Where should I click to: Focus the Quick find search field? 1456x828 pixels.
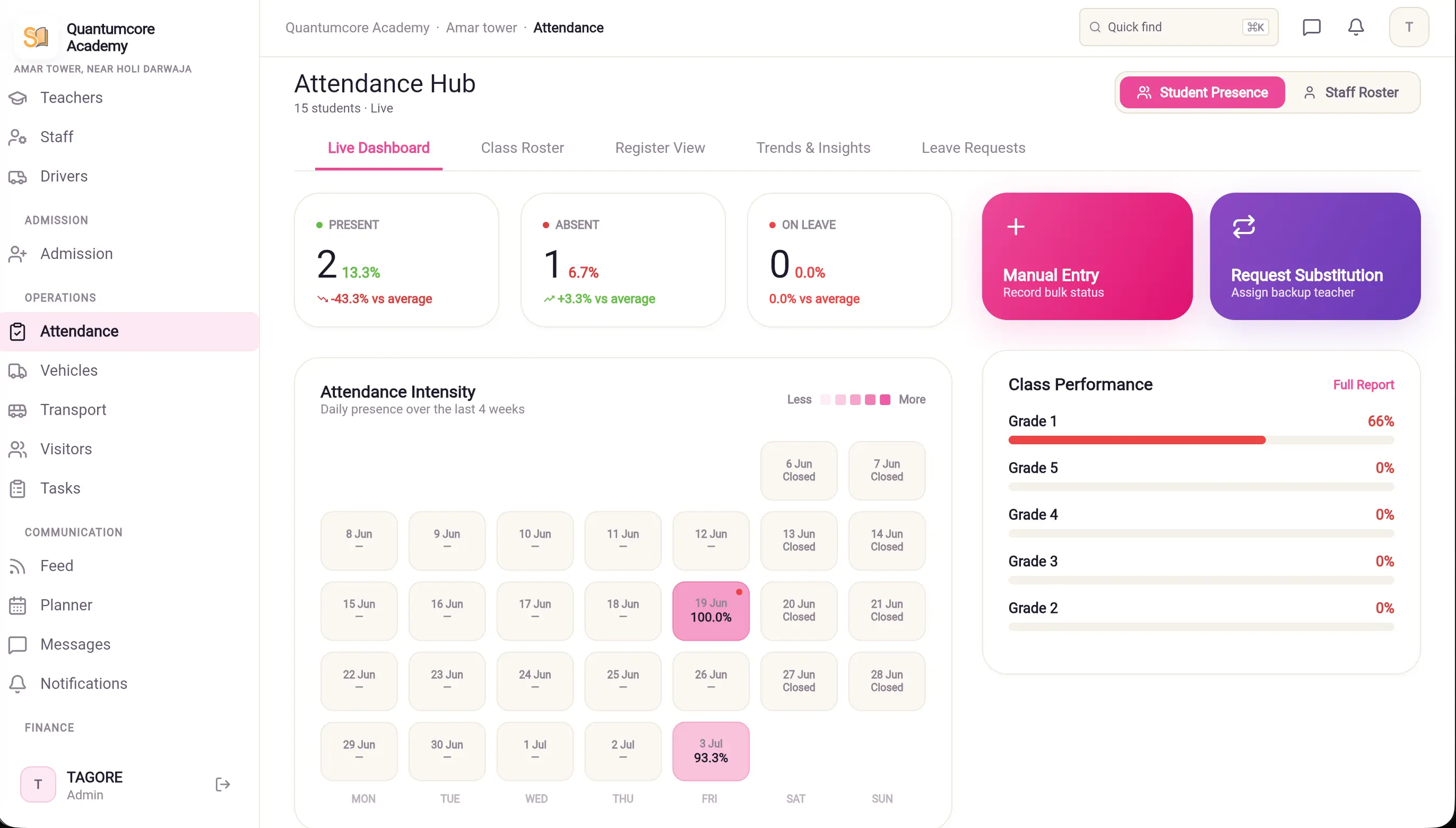point(1178,27)
